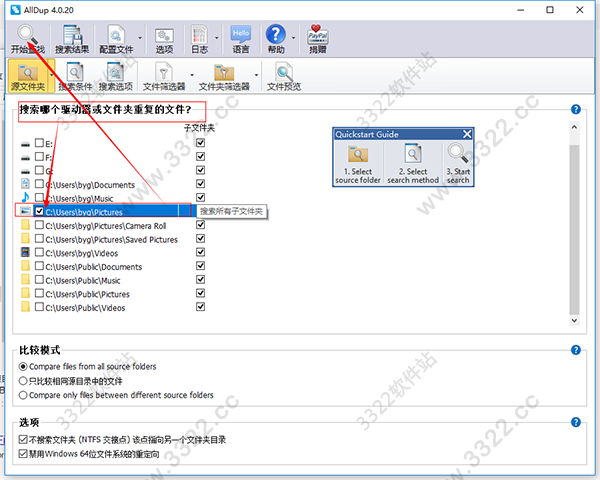Screen dimensions: 600x480
Task: Expand dropdown arrow next to 文件夹筛选器
Action: pos(256,75)
